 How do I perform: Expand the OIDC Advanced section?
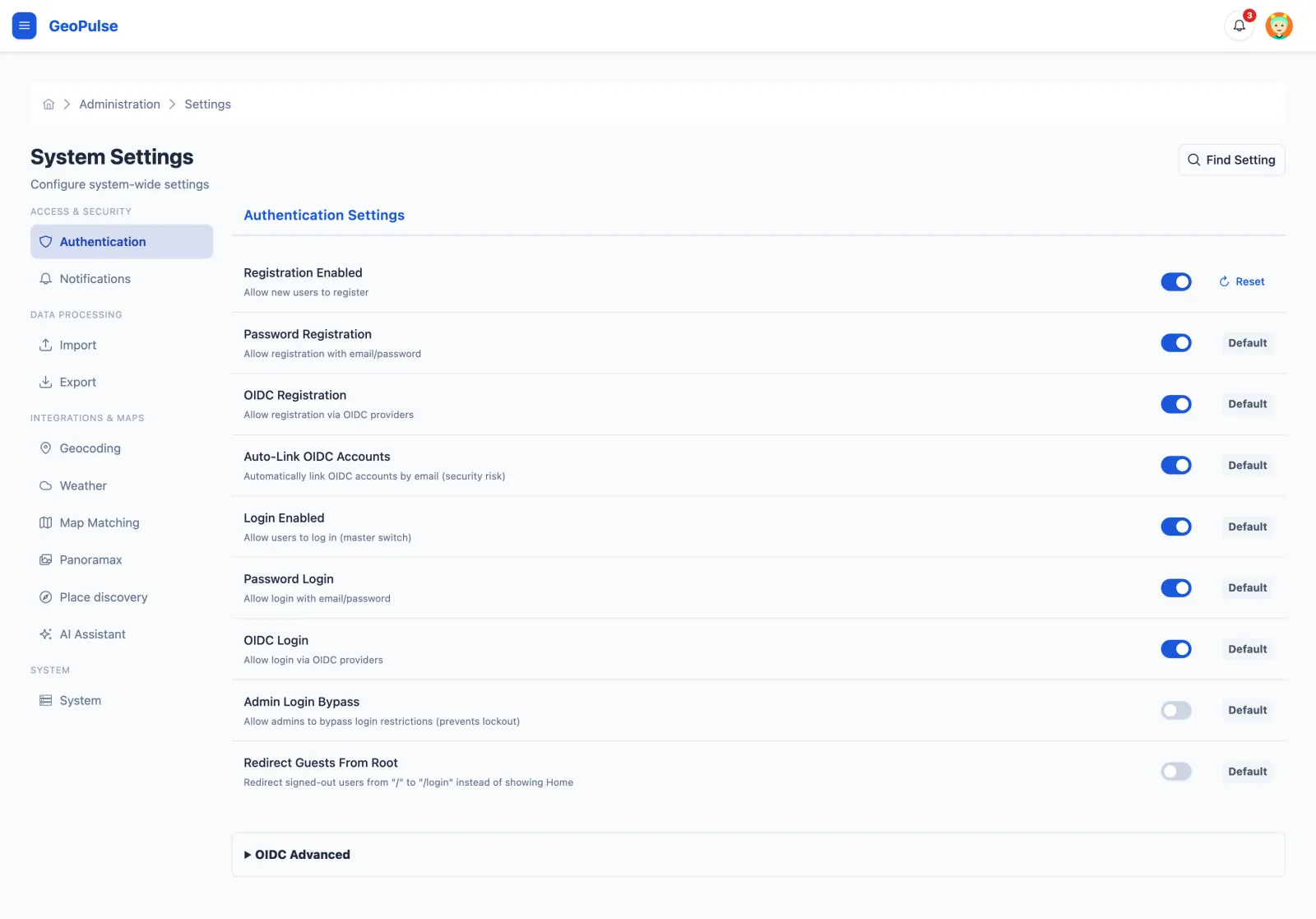758,855
